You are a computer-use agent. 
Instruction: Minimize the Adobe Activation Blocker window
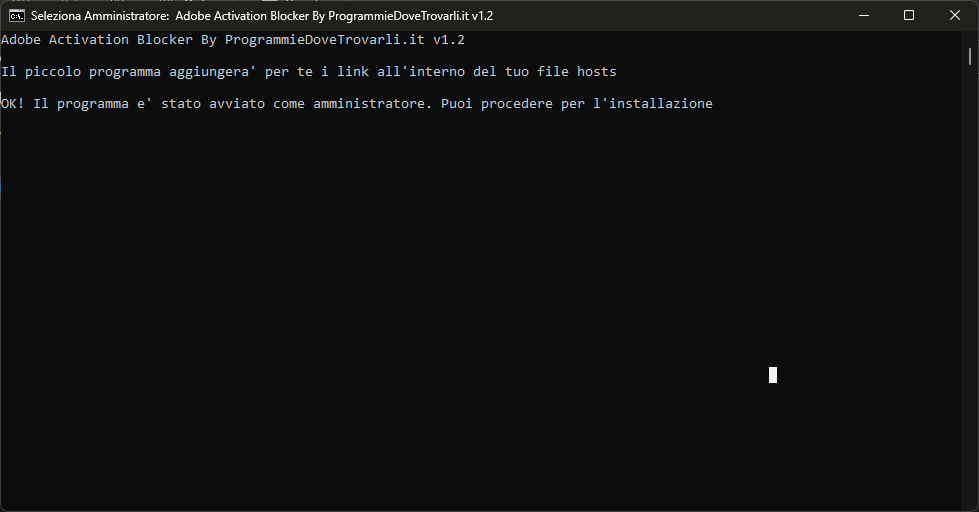864,16
